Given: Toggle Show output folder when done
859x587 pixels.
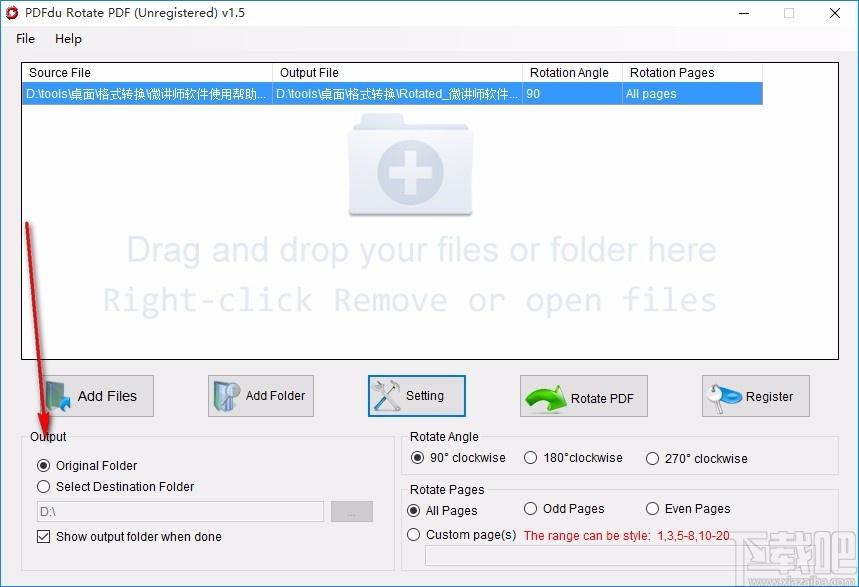Looking at the screenshot, I should pos(43,537).
